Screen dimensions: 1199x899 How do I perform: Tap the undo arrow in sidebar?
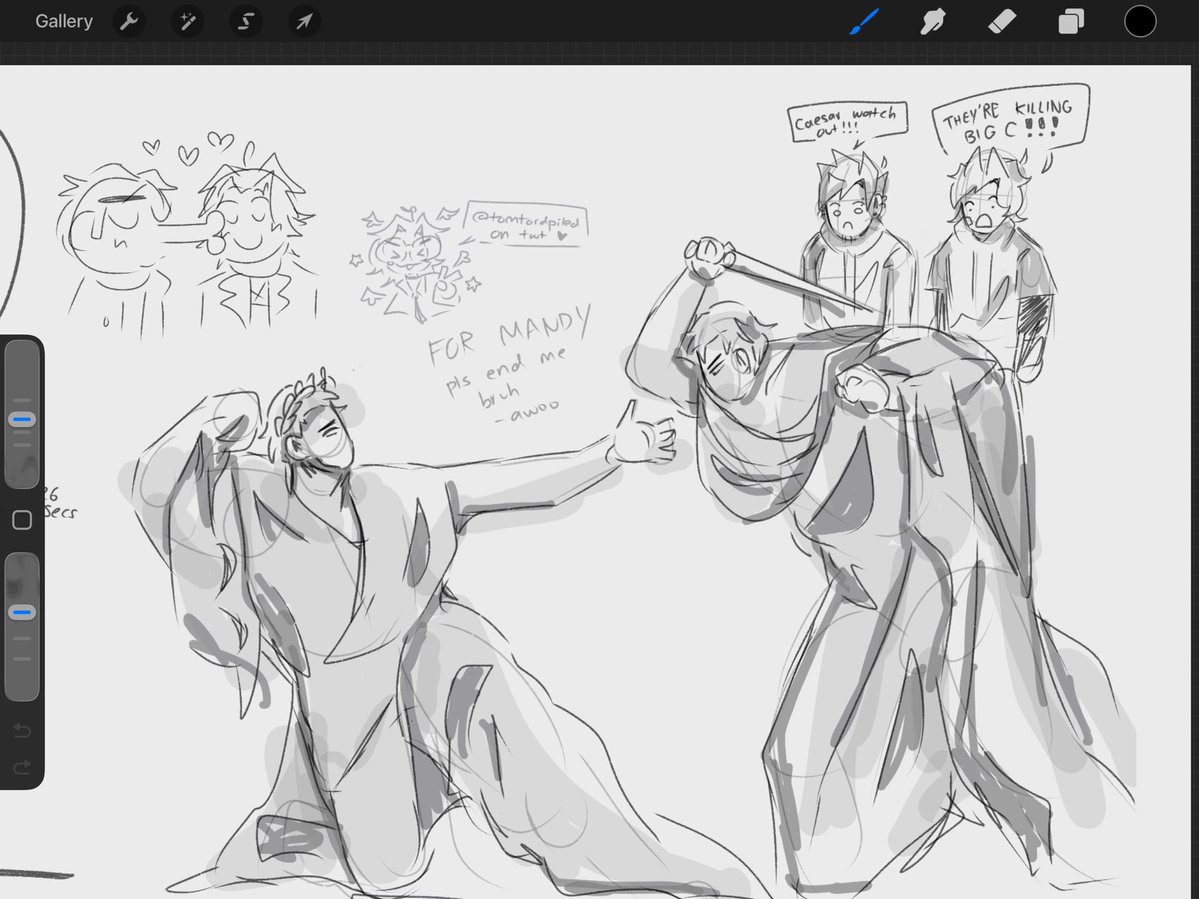pos(22,732)
